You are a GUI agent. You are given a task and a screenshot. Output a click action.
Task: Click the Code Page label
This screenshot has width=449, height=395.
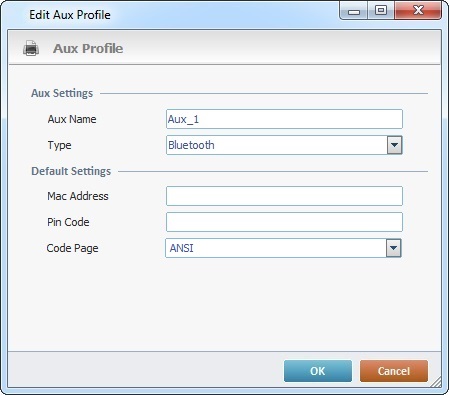(x=72, y=248)
